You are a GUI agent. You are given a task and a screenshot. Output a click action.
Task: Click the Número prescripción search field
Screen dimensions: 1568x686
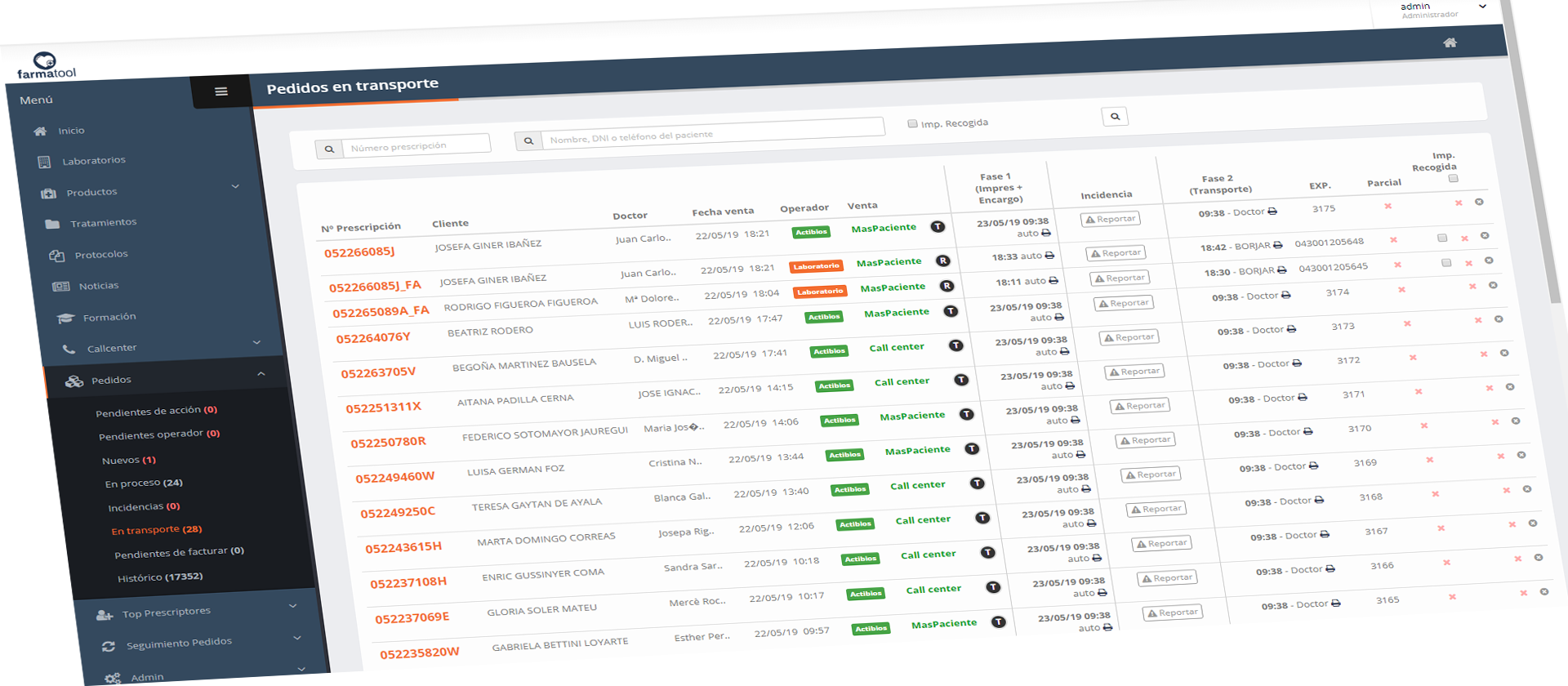(415, 145)
